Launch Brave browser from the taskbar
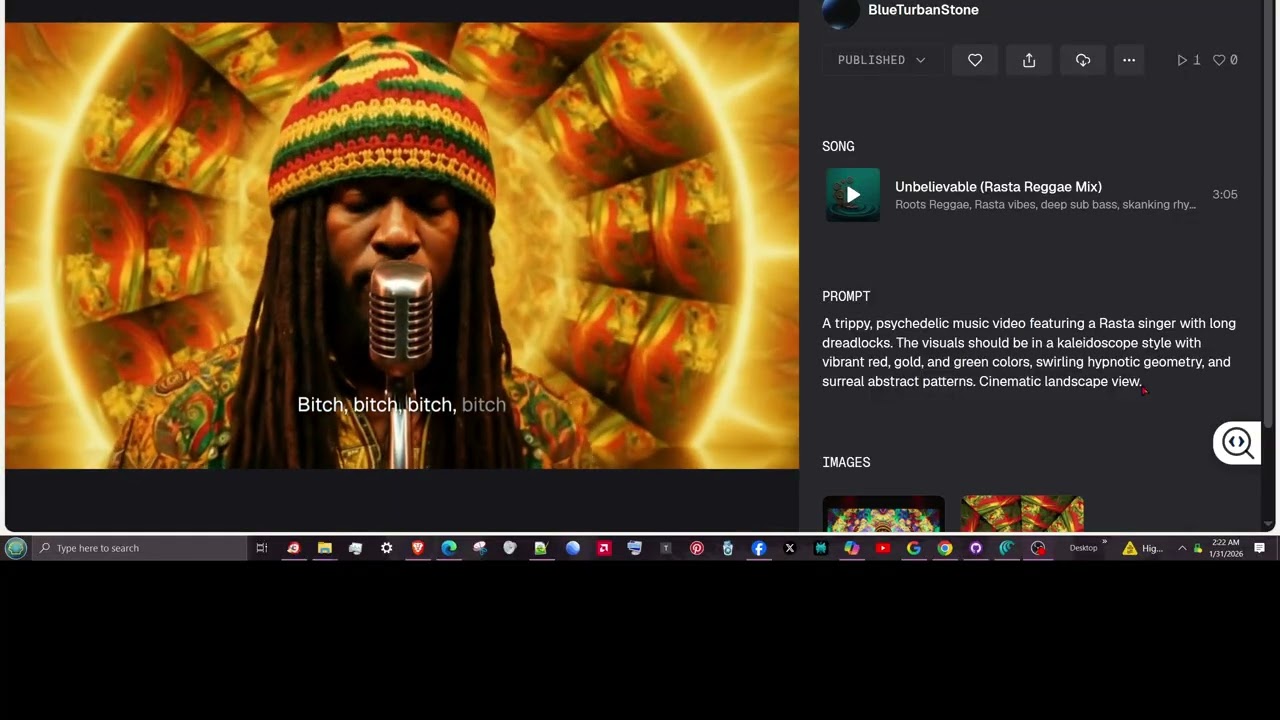 (x=417, y=548)
